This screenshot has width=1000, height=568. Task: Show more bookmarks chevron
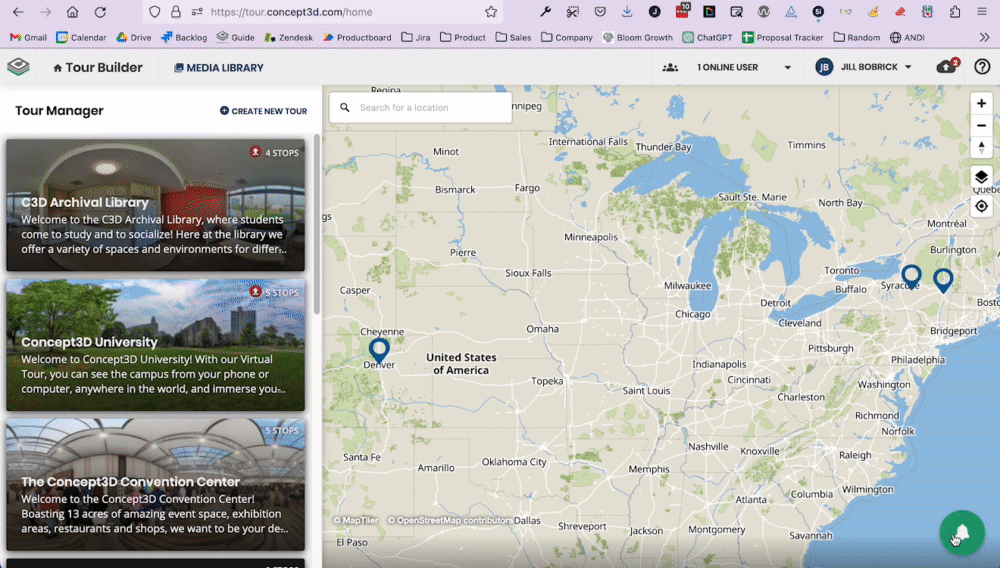985,38
